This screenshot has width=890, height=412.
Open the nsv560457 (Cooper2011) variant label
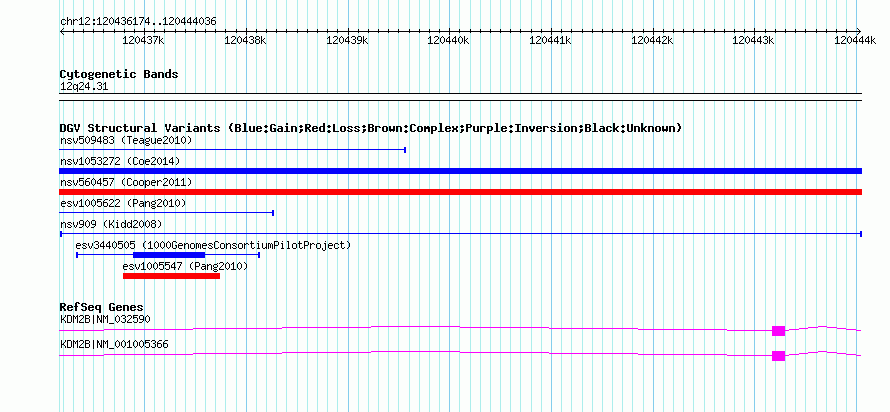pyautogui.click(x=126, y=182)
